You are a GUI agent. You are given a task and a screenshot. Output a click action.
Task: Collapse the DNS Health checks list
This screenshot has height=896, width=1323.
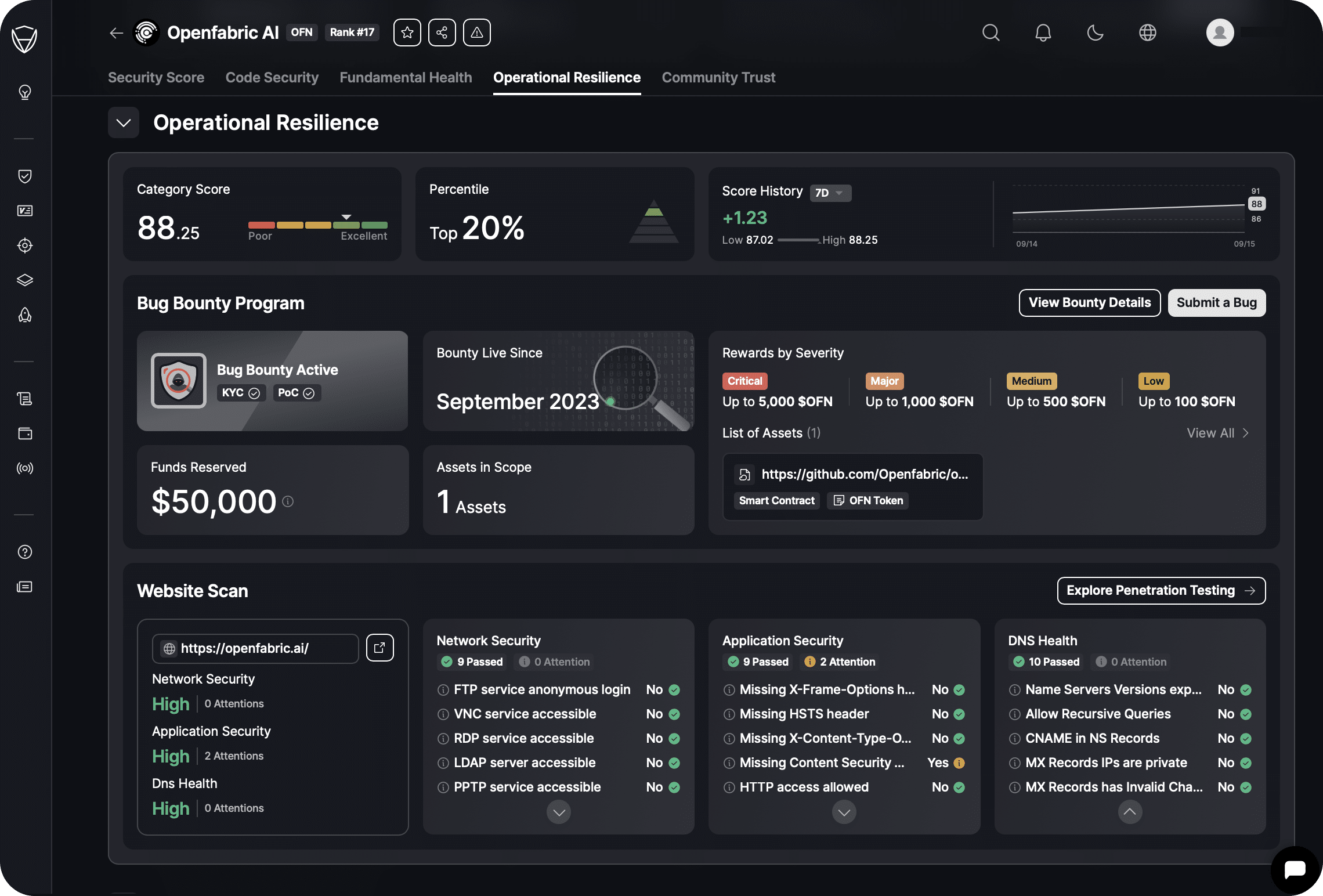pyautogui.click(x=1130, y=812)
